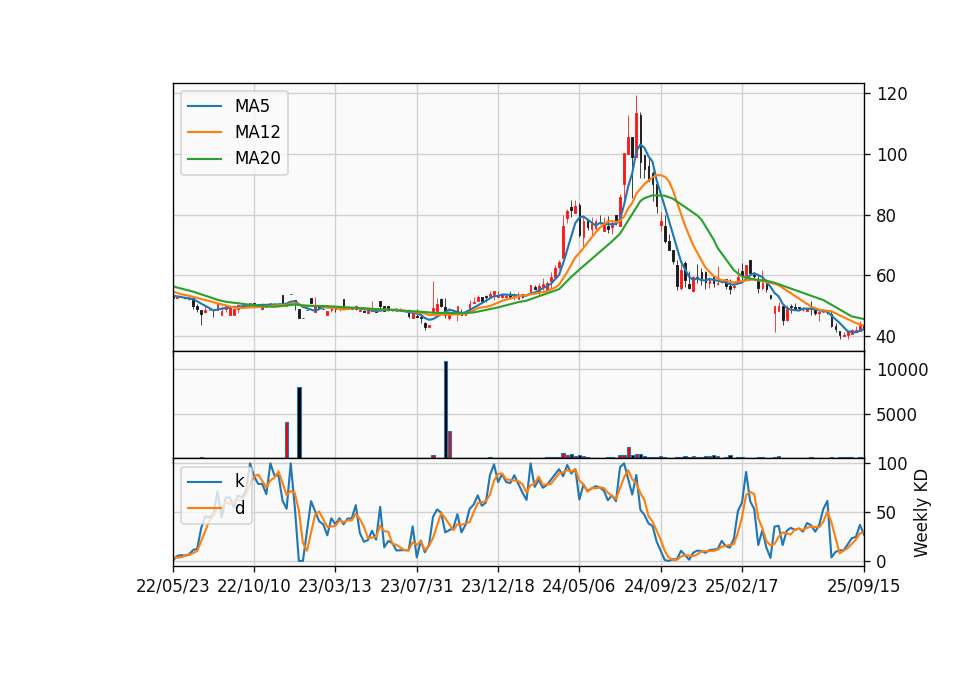Click the 23/12/18 date tick label
This screenshot has width=960, height=690.
point(498,586)
